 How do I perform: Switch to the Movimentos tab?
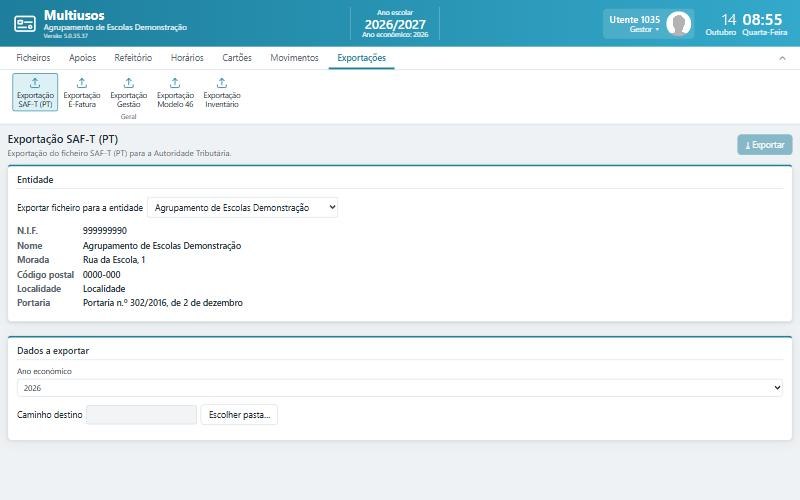(294, 58)
